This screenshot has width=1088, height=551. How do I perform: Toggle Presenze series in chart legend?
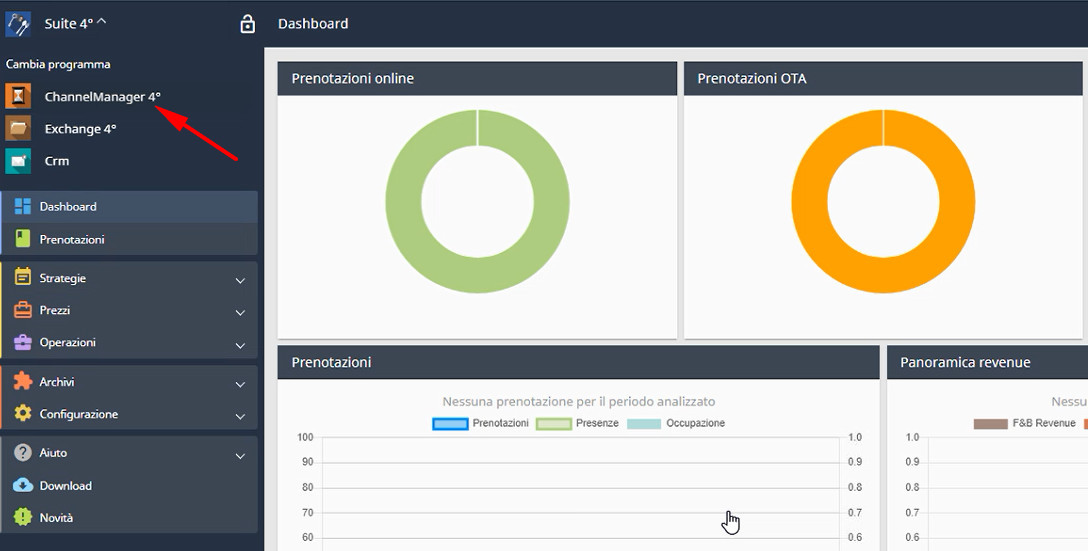click(554, 423)
